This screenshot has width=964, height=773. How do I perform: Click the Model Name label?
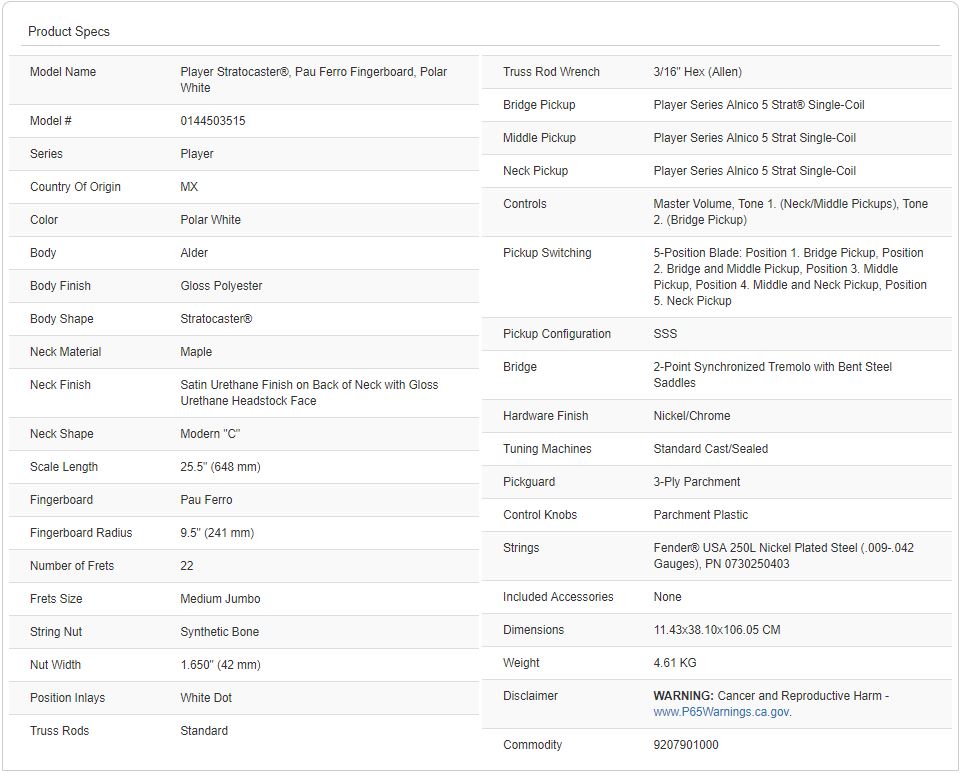[x=63, y=72]
